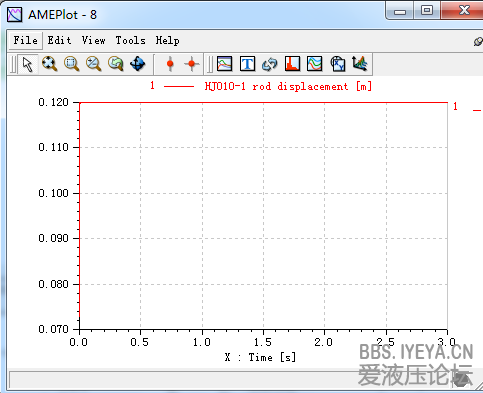
Task: Open the red histogram plot icon
Action: tap(292, 63)
